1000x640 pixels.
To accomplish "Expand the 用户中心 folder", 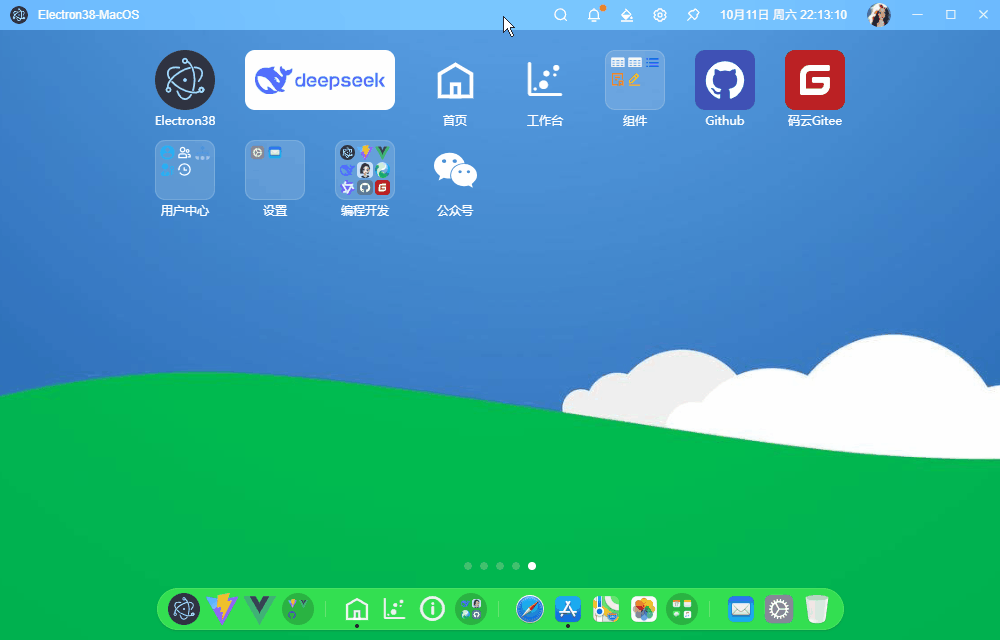I will 185,170.
